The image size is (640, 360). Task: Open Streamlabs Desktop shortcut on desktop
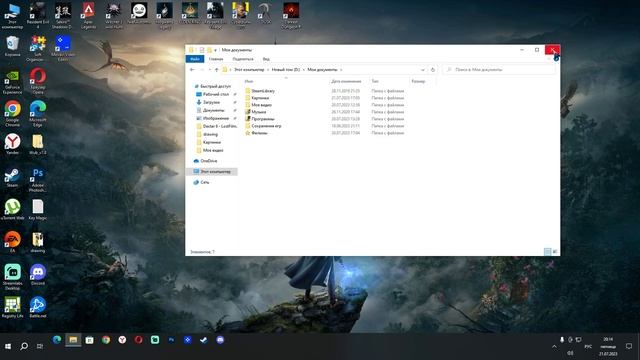(x=12, y=277)
